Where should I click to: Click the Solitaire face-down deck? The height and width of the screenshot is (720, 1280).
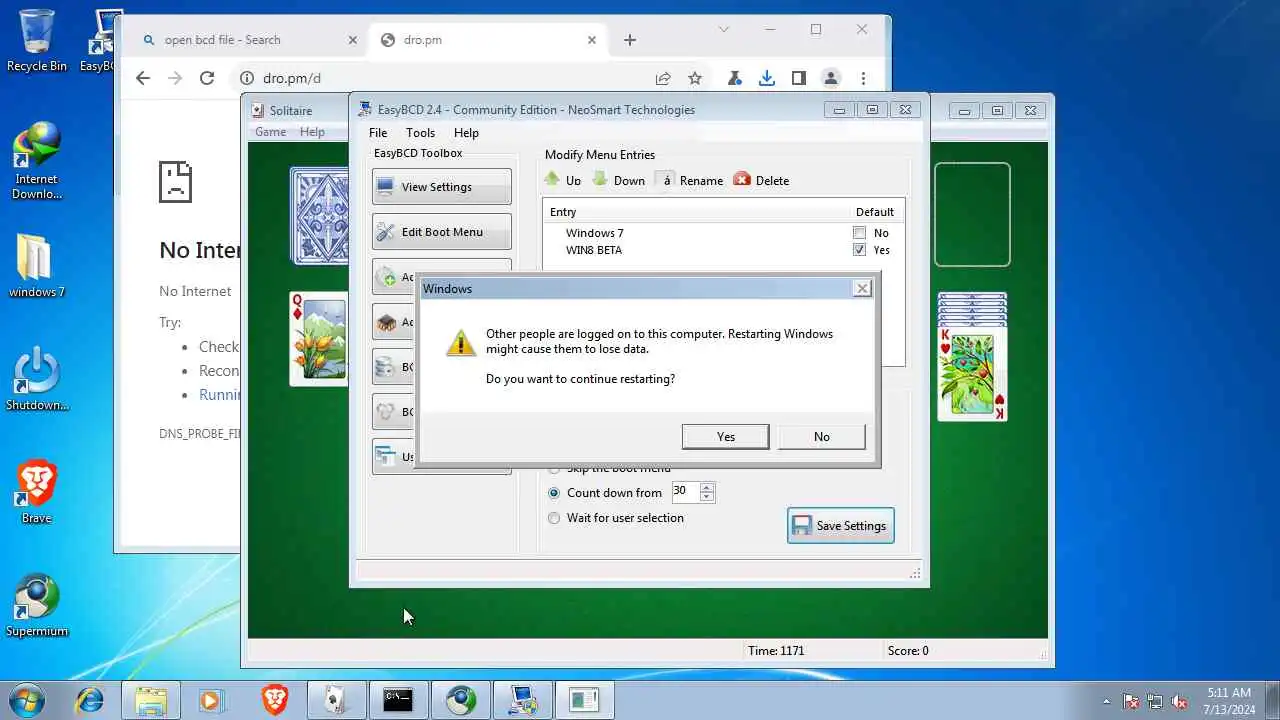click(x=319, y=215)
